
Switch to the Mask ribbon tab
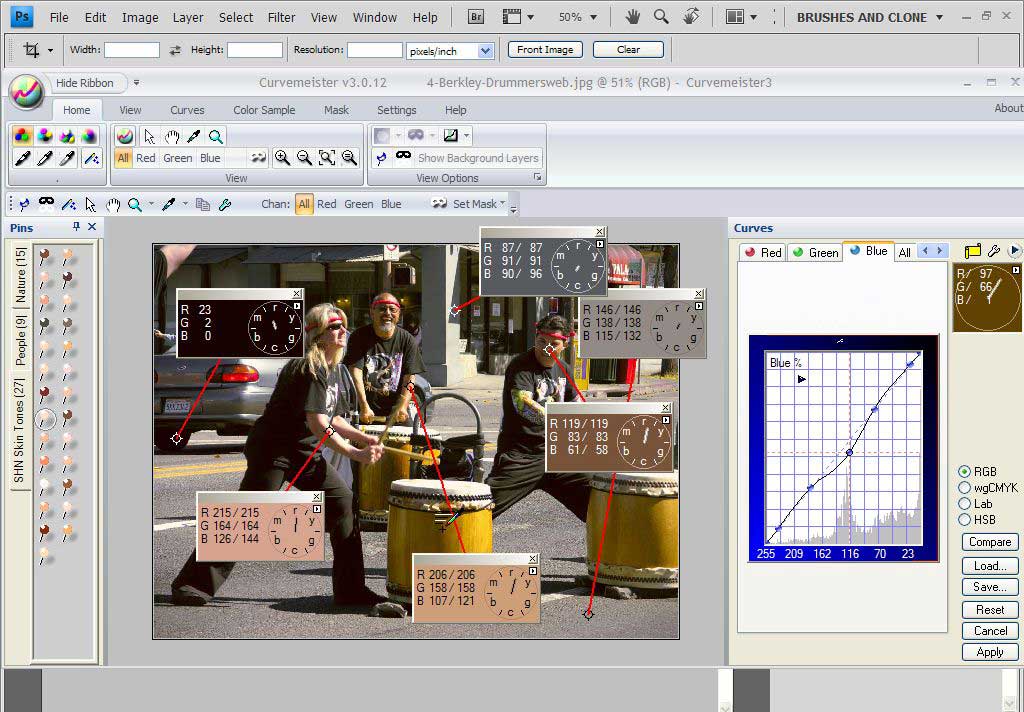click(x=336, y=110)
